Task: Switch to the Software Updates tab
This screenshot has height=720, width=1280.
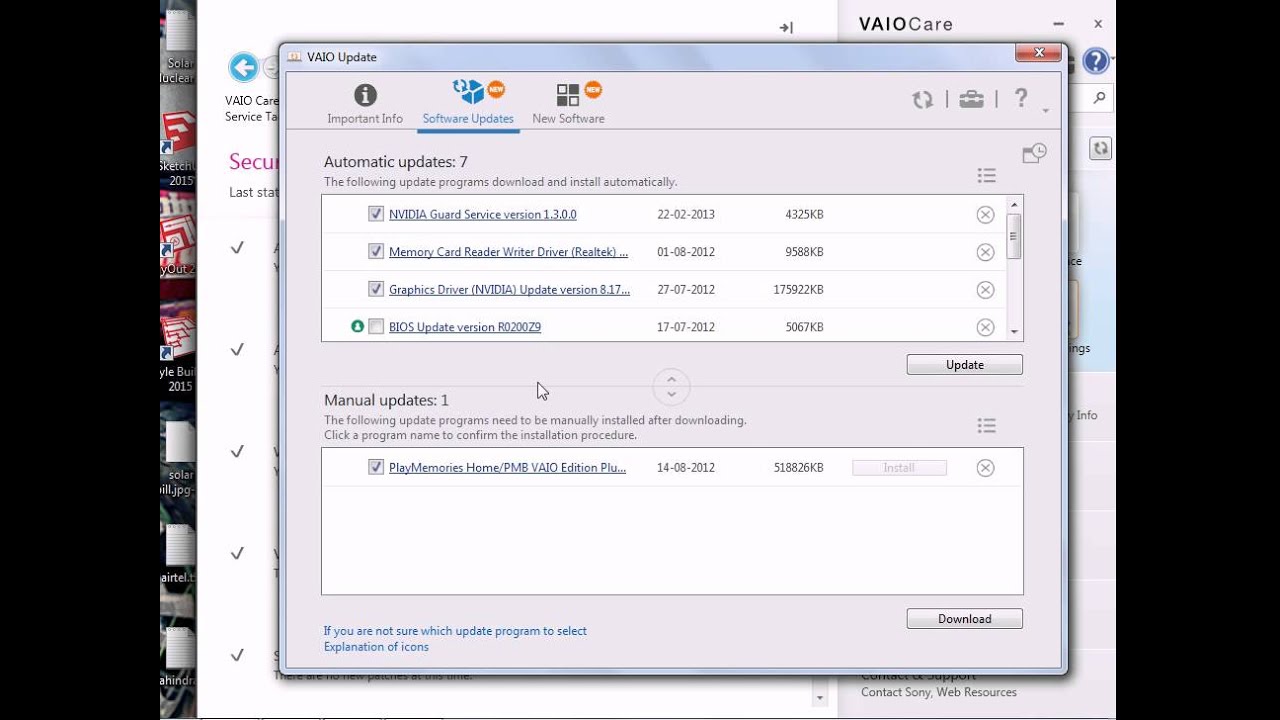Action: 468,105
